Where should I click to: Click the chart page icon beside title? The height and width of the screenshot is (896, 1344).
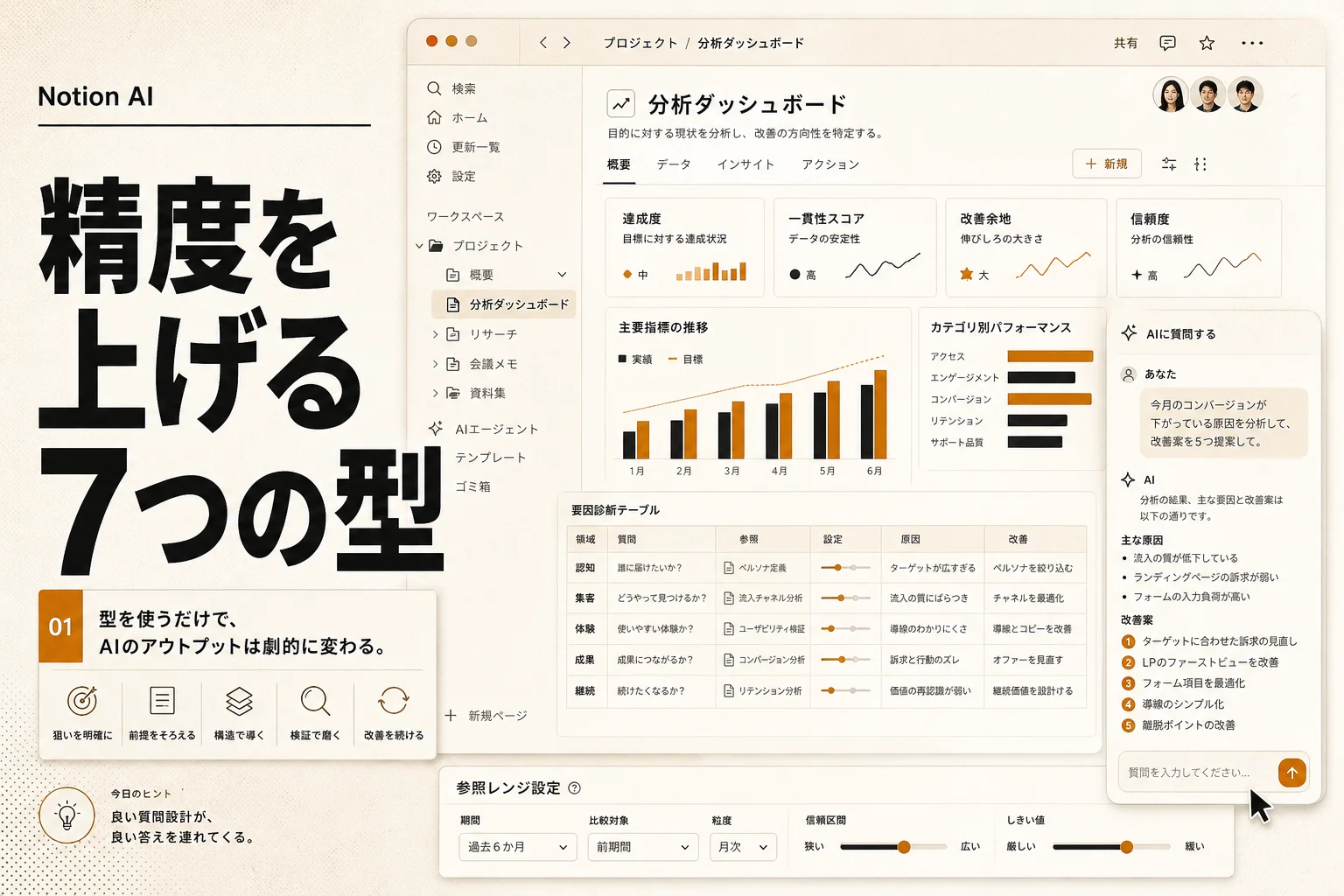pos(621,104)
